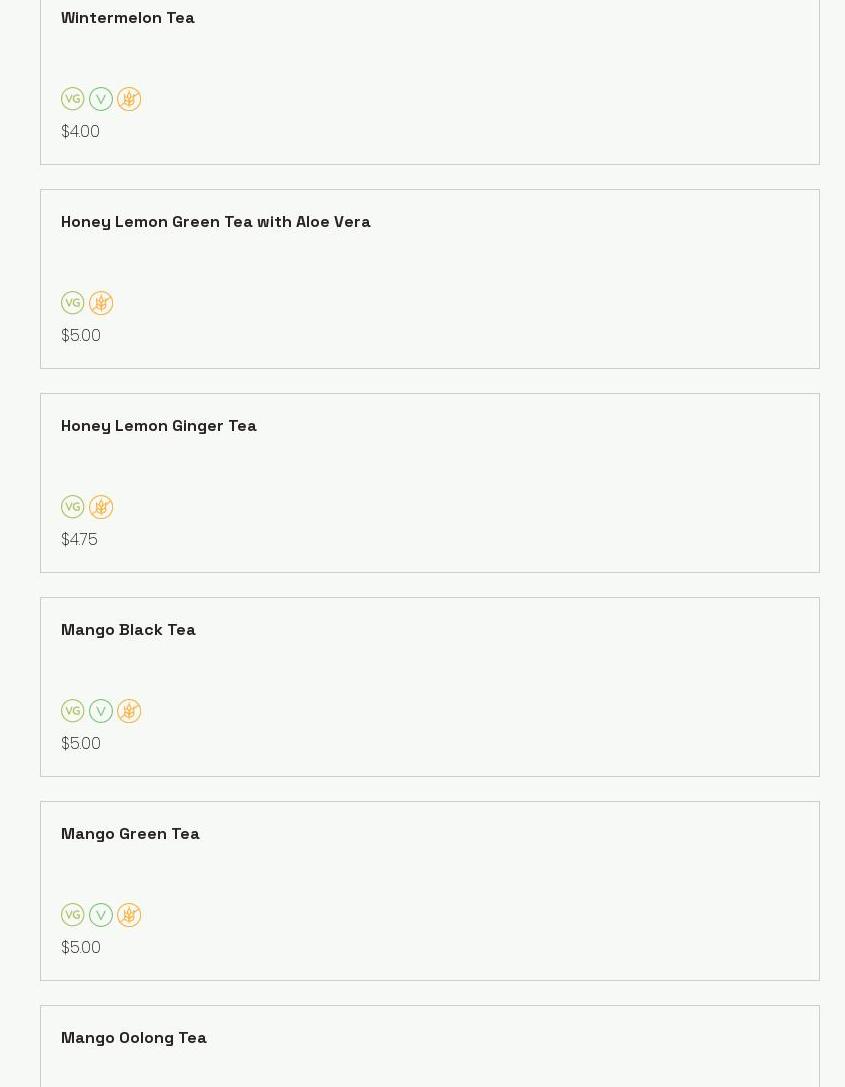Click the gluten-free icon on Mango Green Tea

(x=129, y=914)
